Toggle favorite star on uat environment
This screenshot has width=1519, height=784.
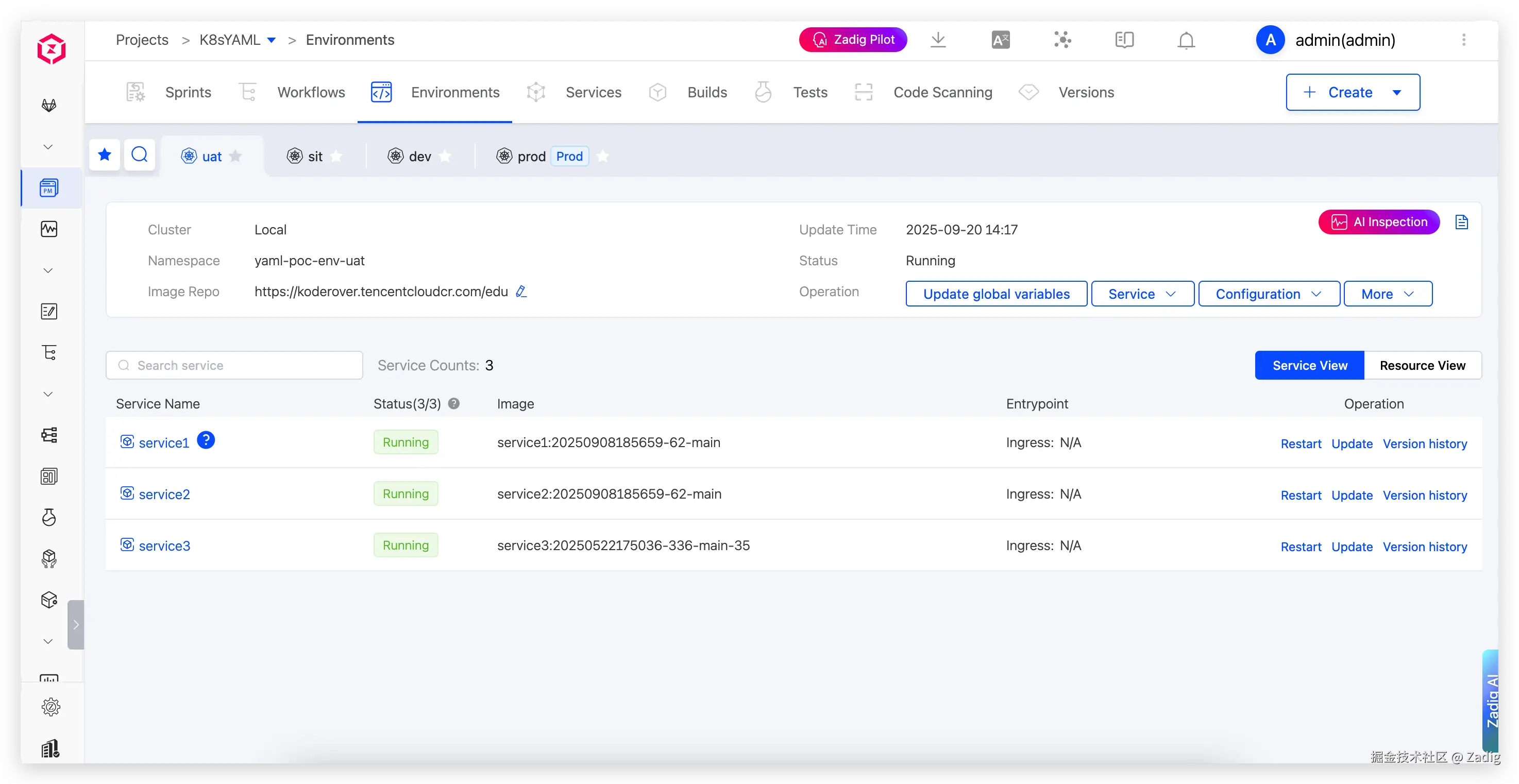236,156
